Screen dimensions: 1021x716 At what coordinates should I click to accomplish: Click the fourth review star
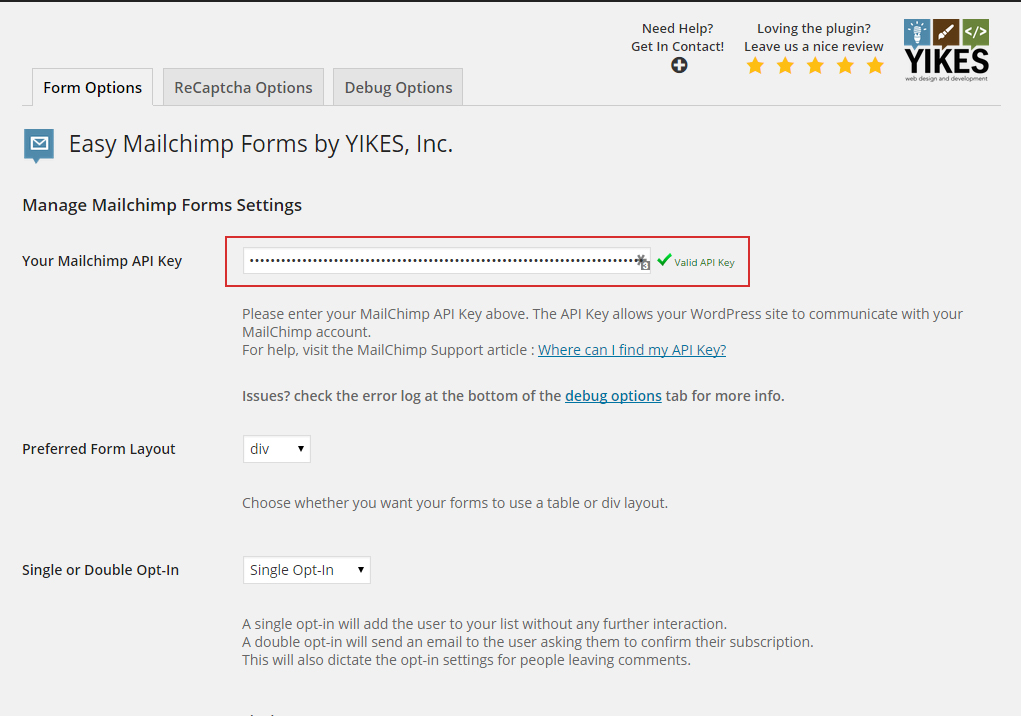pyautogui.click(x=845, y=65)
